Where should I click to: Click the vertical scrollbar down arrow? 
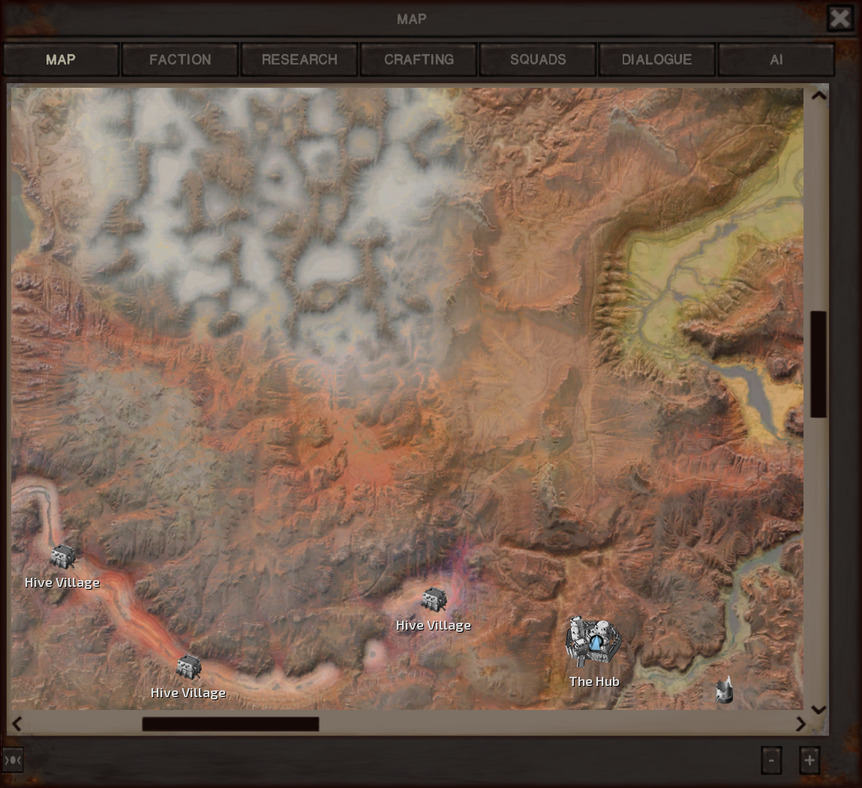[819, 710]
